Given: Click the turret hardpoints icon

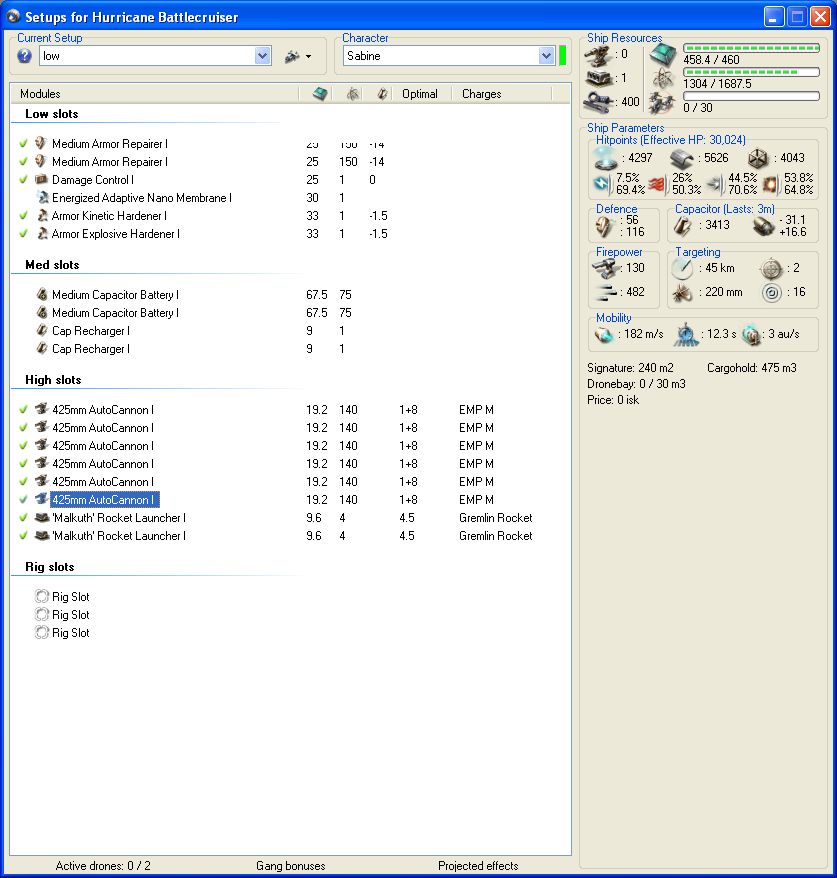Looking at the screenshot, I should pyautogui.click(x=598, y=55).
